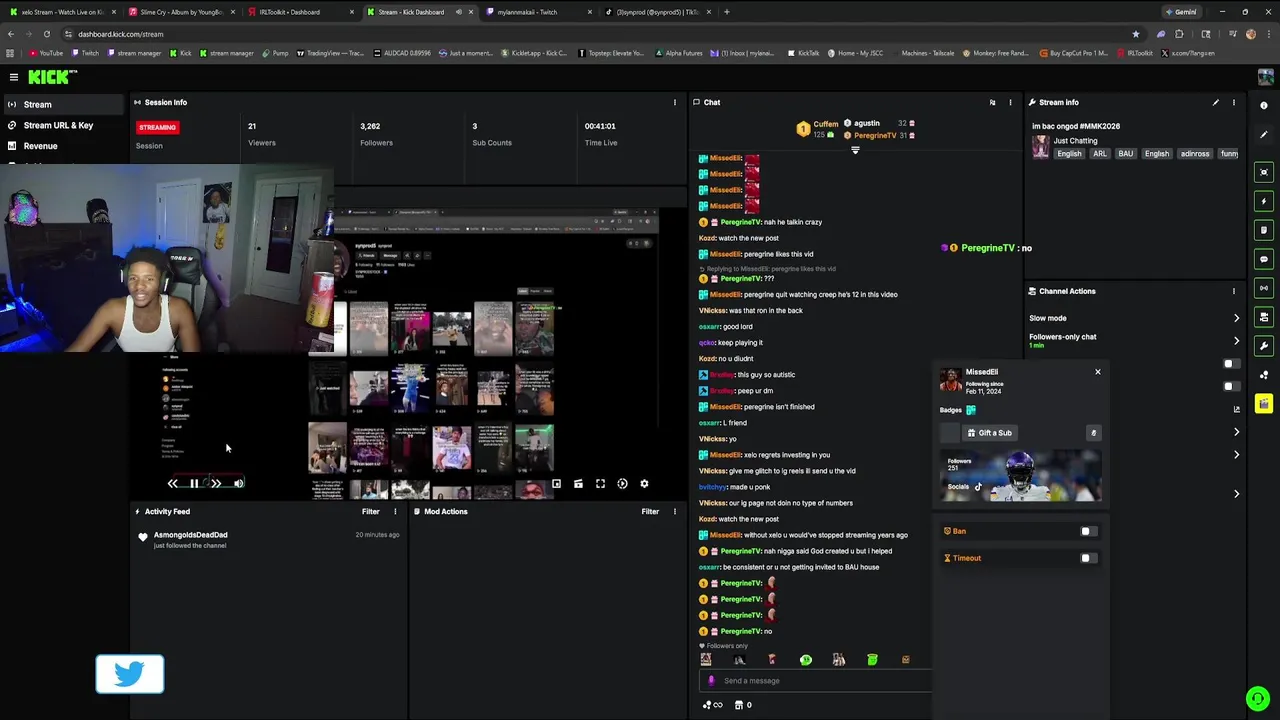Screen dimensions: 1280x720
Task: Collapse the chat leaderboard arrow
Action: point(855,150)
